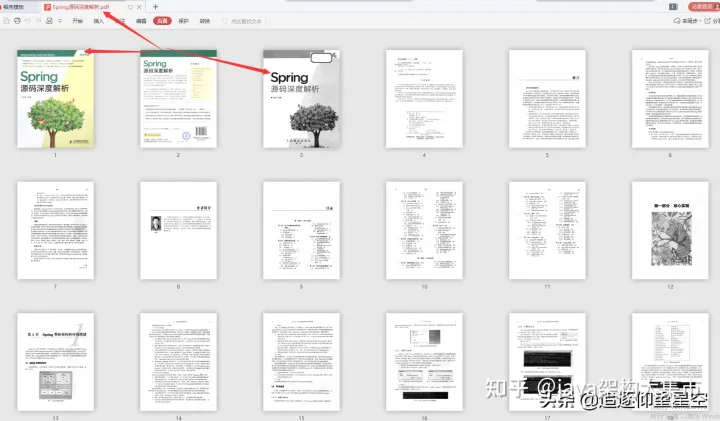720x421 pixels.
Task: Click the Save icon in quick toolbar
Action: (x=6, y=21)
